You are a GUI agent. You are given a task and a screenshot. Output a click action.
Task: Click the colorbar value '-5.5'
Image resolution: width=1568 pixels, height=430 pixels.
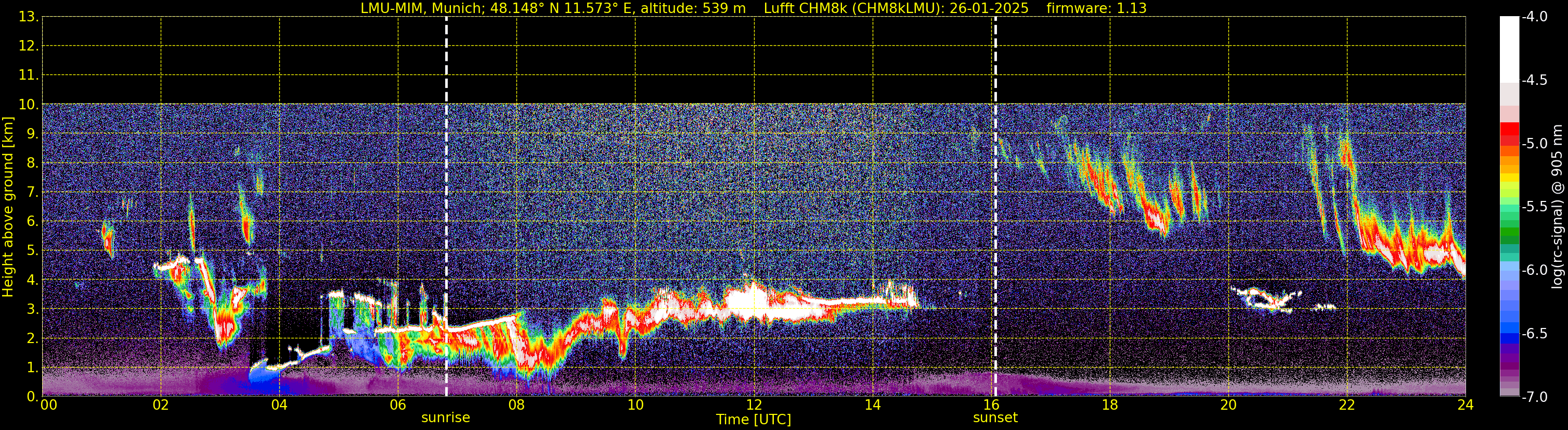tap(1534, 207)
